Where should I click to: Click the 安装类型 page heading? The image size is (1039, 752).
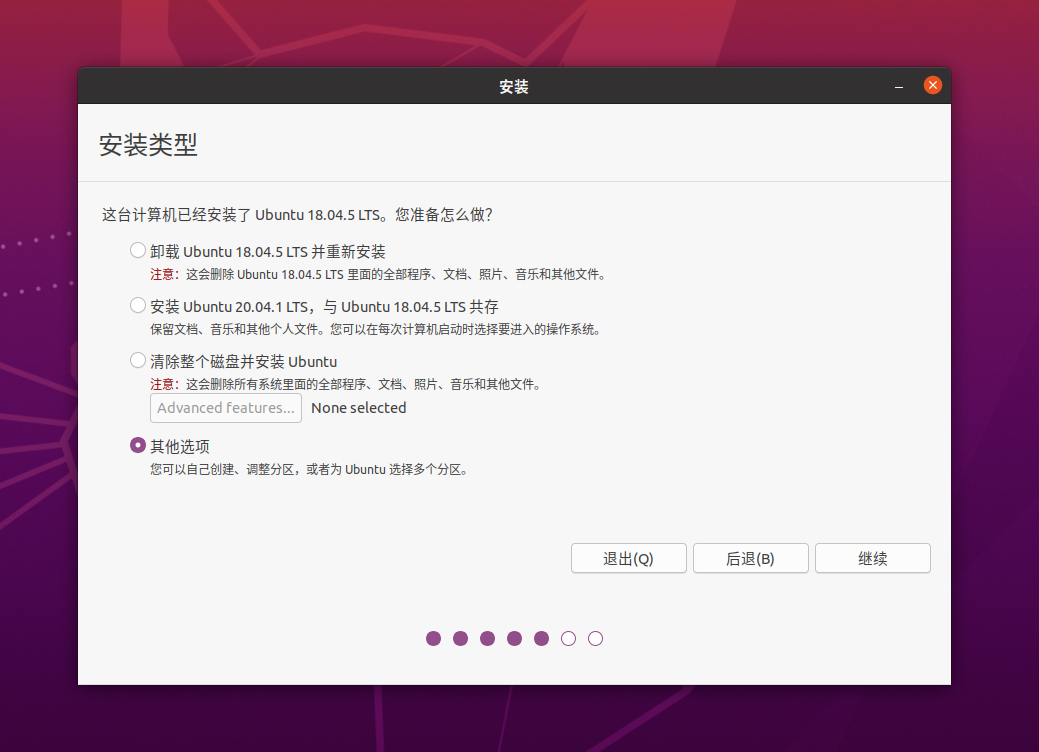tap(148, 145)
